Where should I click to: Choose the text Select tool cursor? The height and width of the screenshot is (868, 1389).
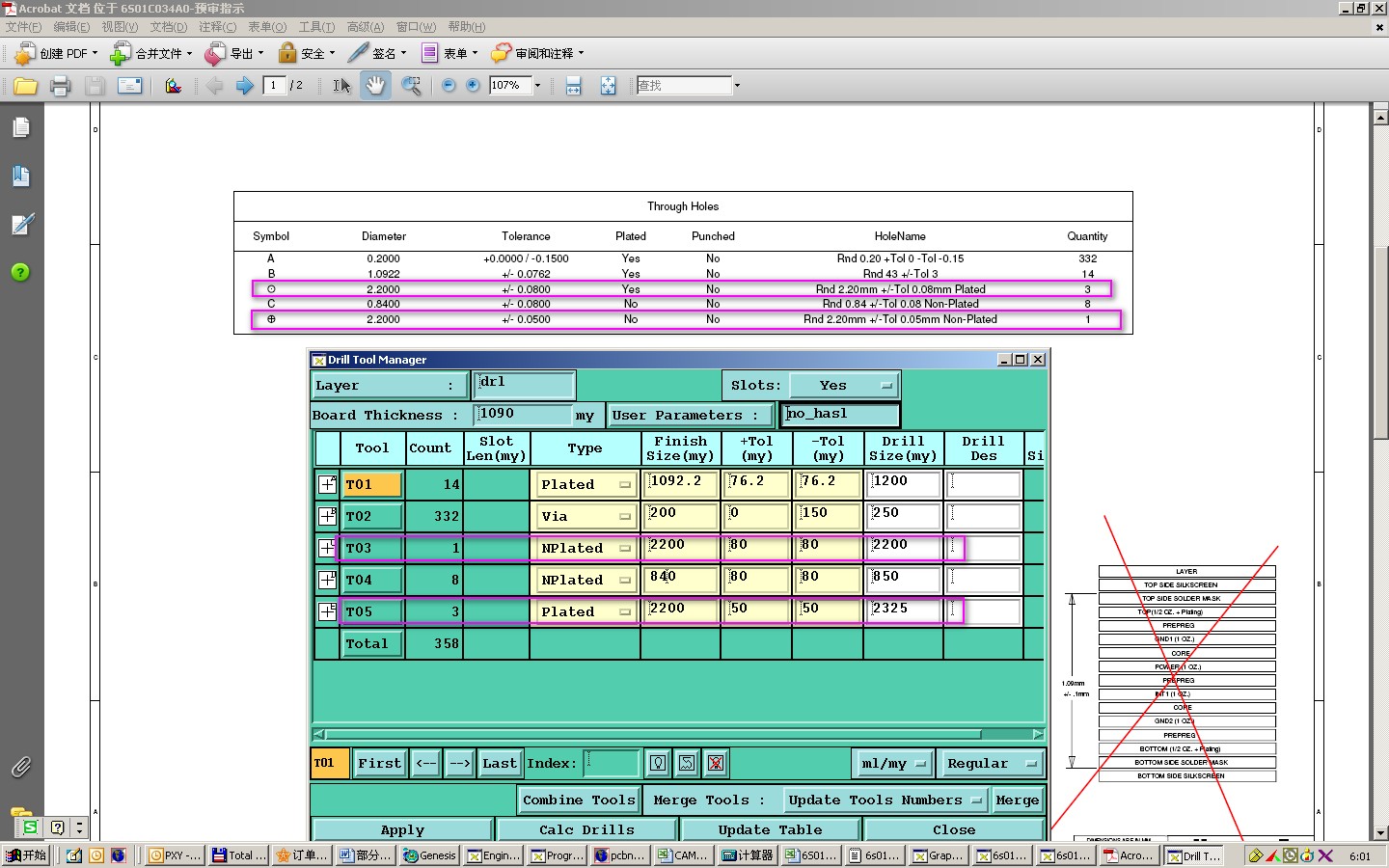coord(341,86)
